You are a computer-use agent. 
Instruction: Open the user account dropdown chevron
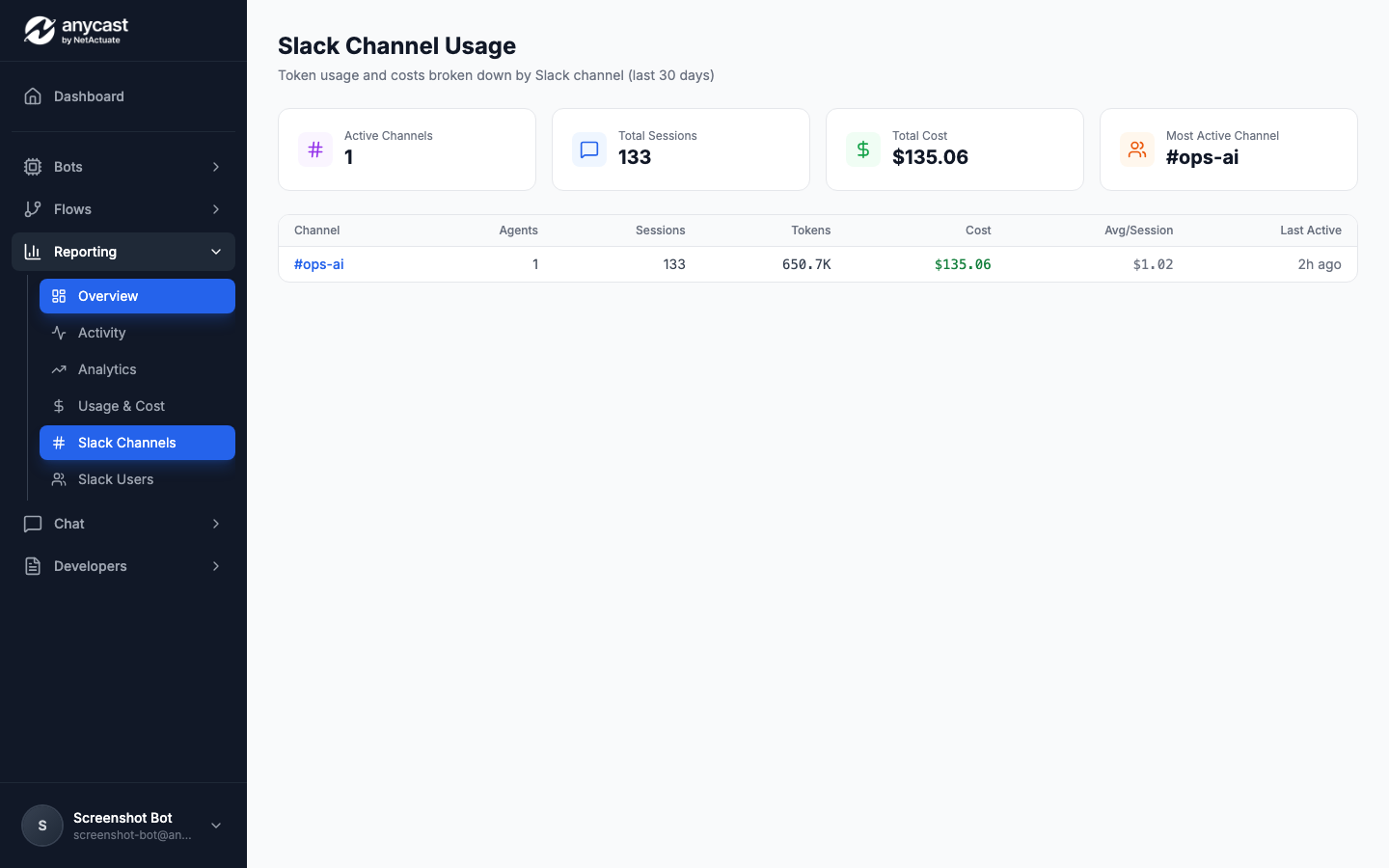click(x=216, y=826)
